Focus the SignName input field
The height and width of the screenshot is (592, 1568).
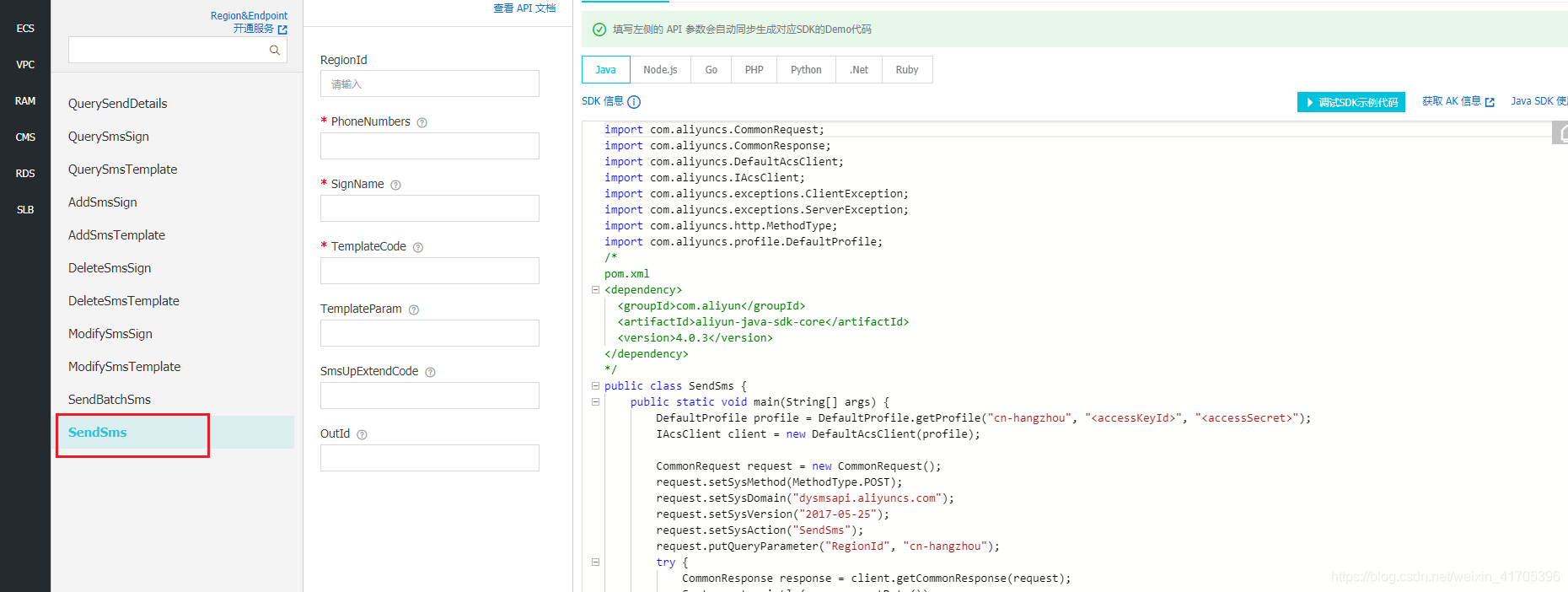(430, 208)
